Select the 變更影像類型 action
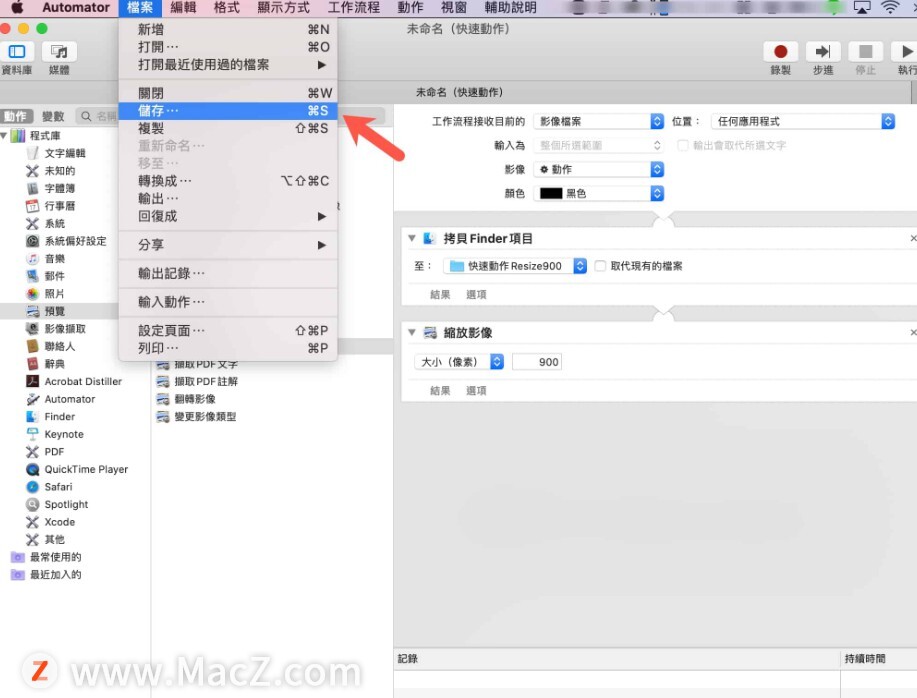Viewport: 917px width, 698px height. pyautogui.click(x=196, y=416)
